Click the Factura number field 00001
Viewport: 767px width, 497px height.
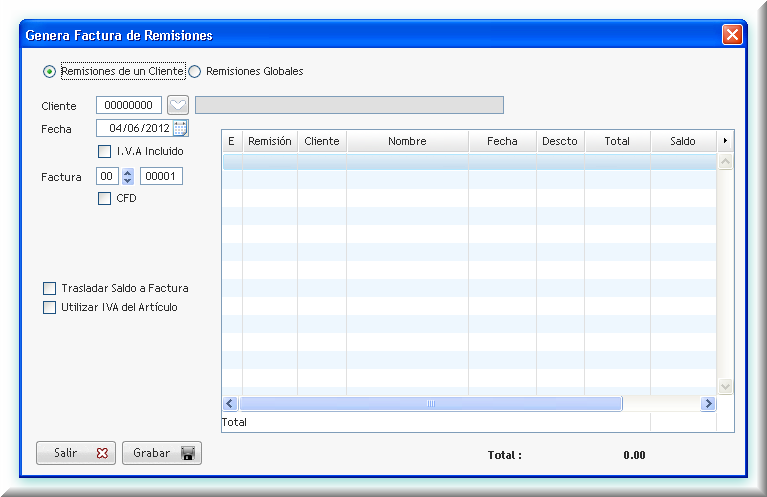(161, 176)
